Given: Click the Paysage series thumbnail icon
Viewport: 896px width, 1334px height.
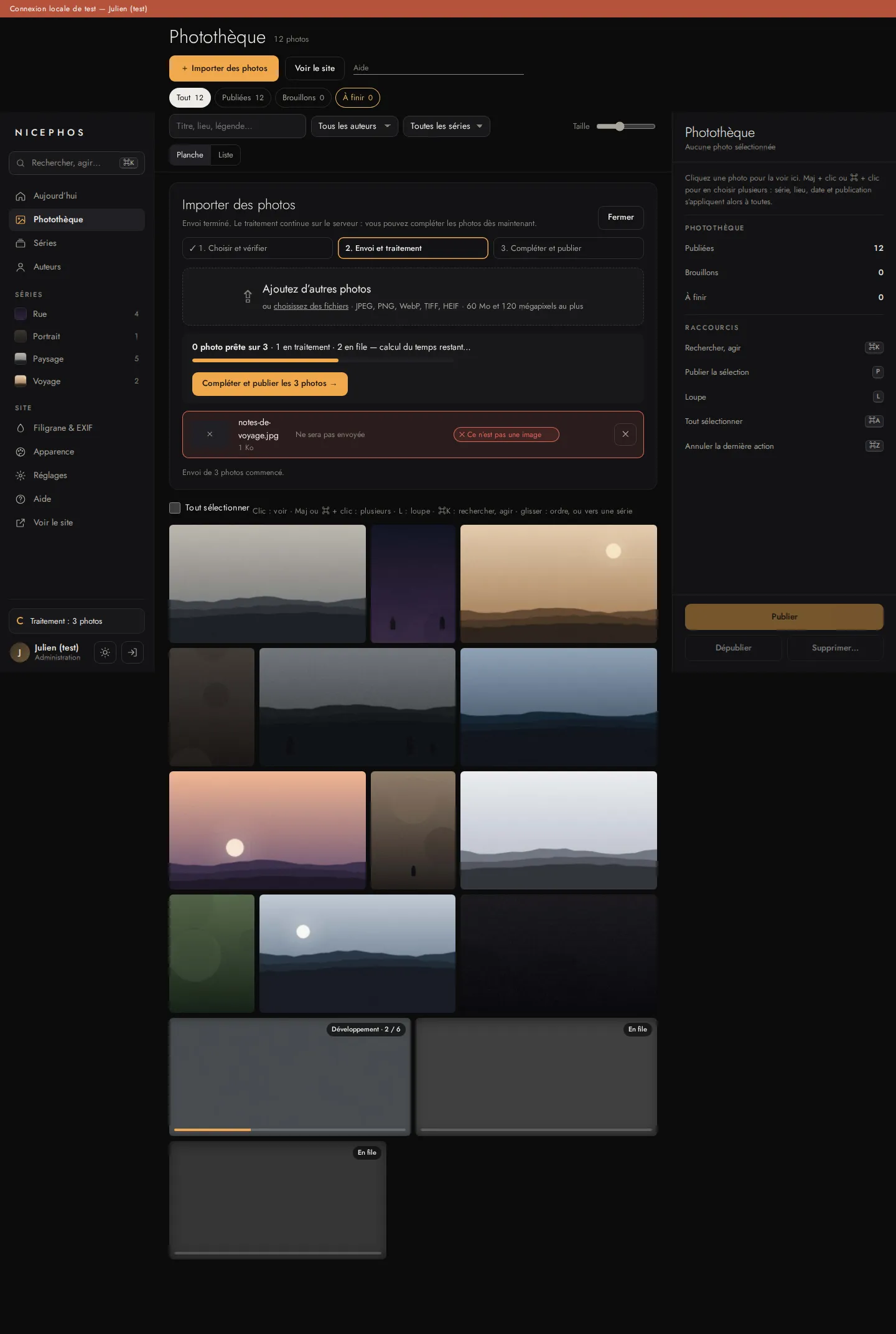Looking at the screenshot, I should (21, 359).
